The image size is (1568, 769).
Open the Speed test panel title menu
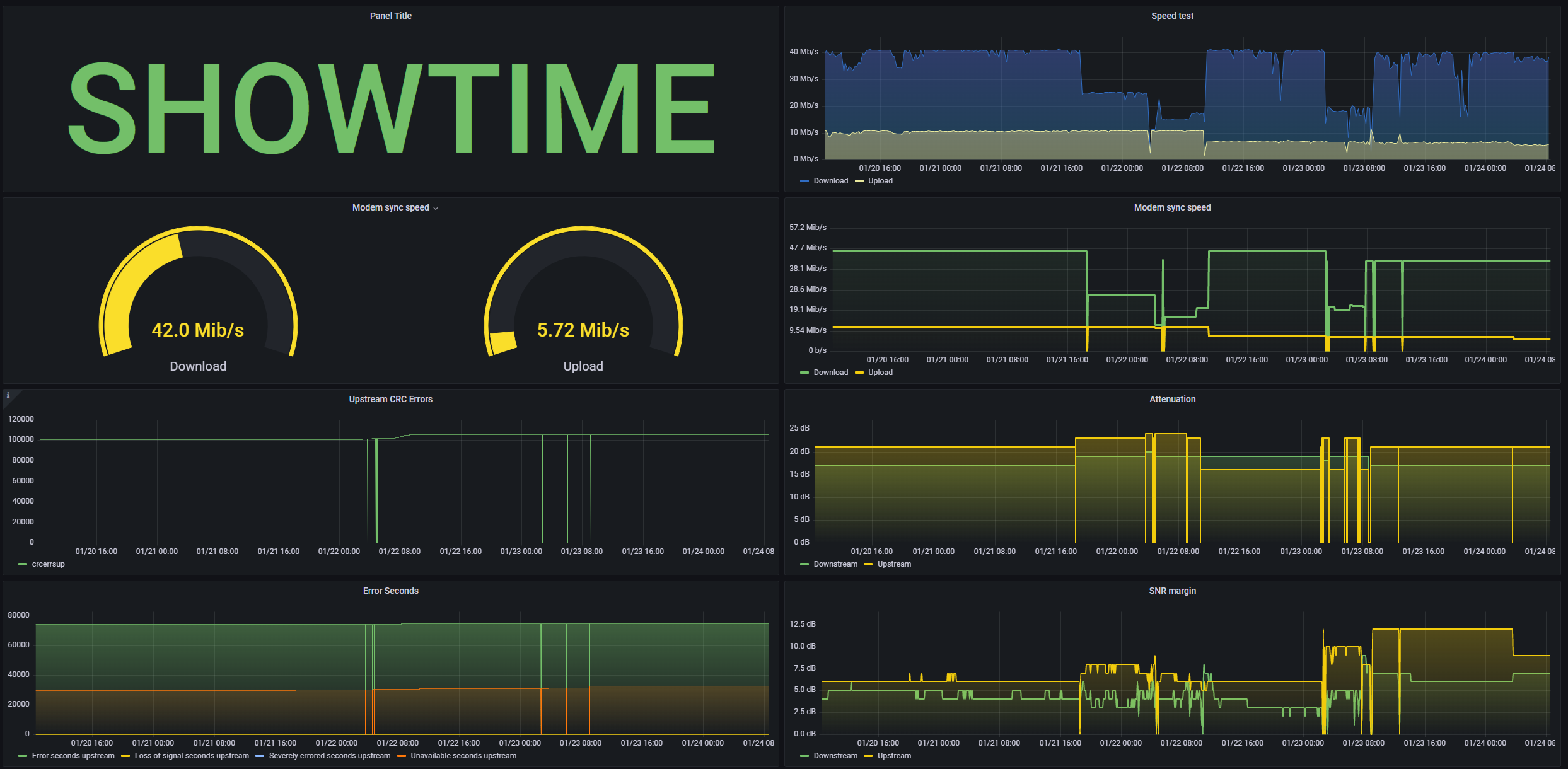[x=1171, y=16]
